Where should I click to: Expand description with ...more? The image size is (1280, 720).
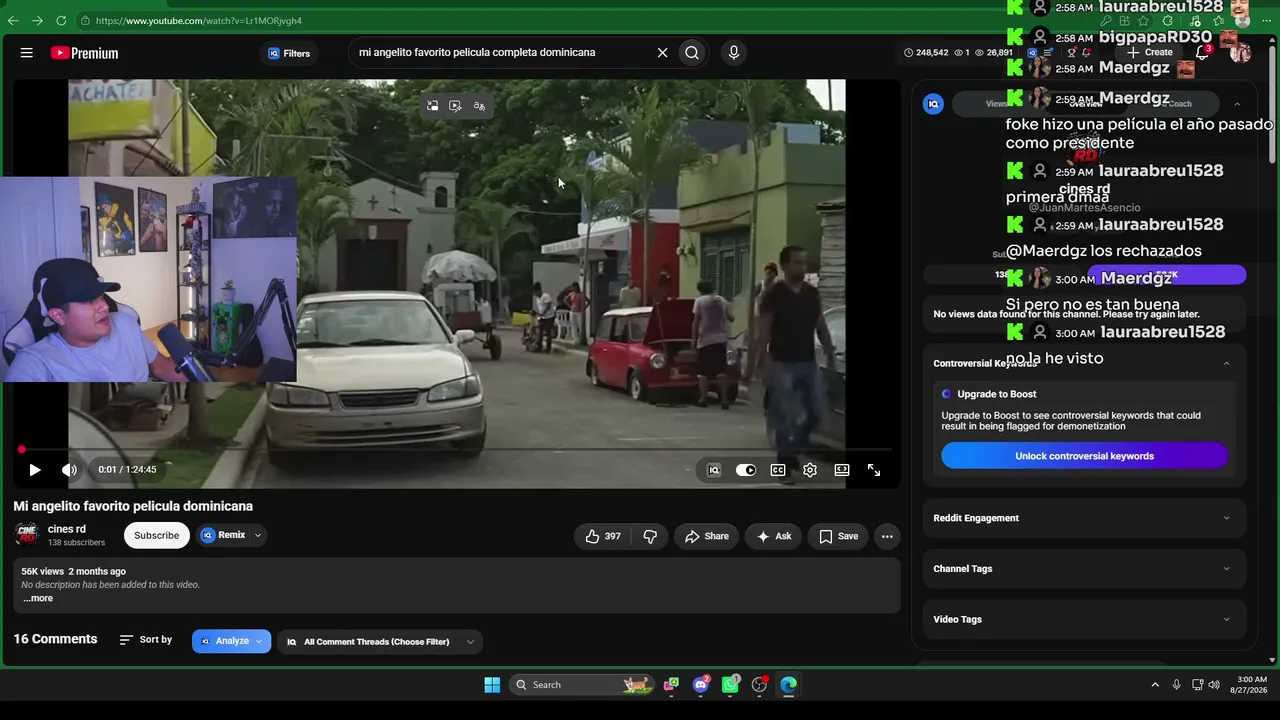38,598
